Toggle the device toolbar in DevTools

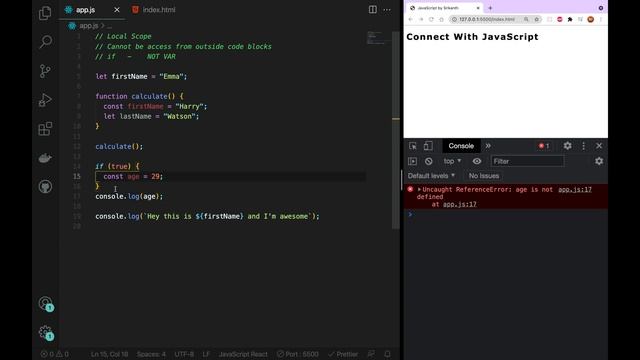click(428, 146)
